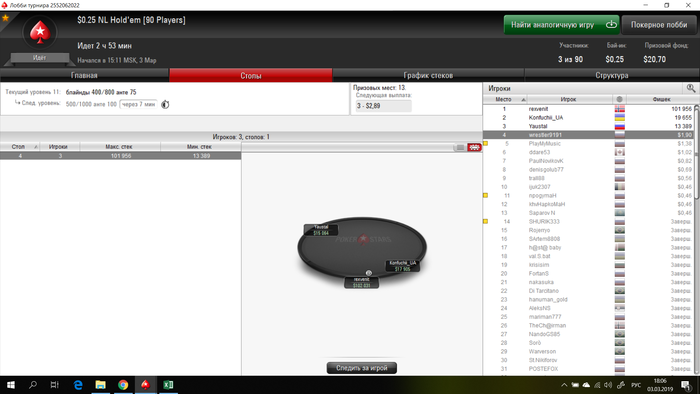Open File Explorer from taskbar

100,385
